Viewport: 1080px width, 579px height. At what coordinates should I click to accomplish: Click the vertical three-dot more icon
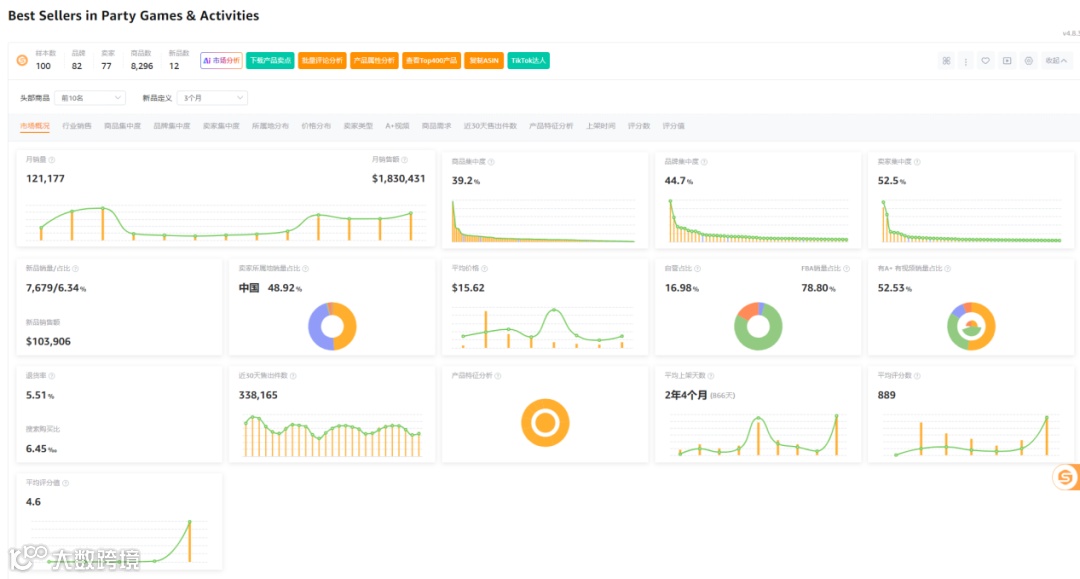[966, 61]
